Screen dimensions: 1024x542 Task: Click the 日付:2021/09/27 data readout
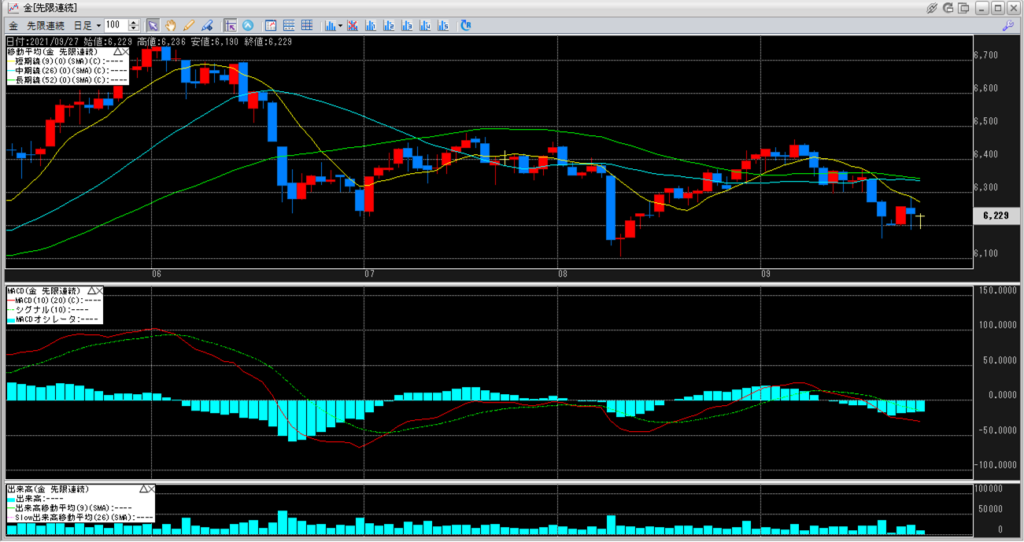(42, 42)
